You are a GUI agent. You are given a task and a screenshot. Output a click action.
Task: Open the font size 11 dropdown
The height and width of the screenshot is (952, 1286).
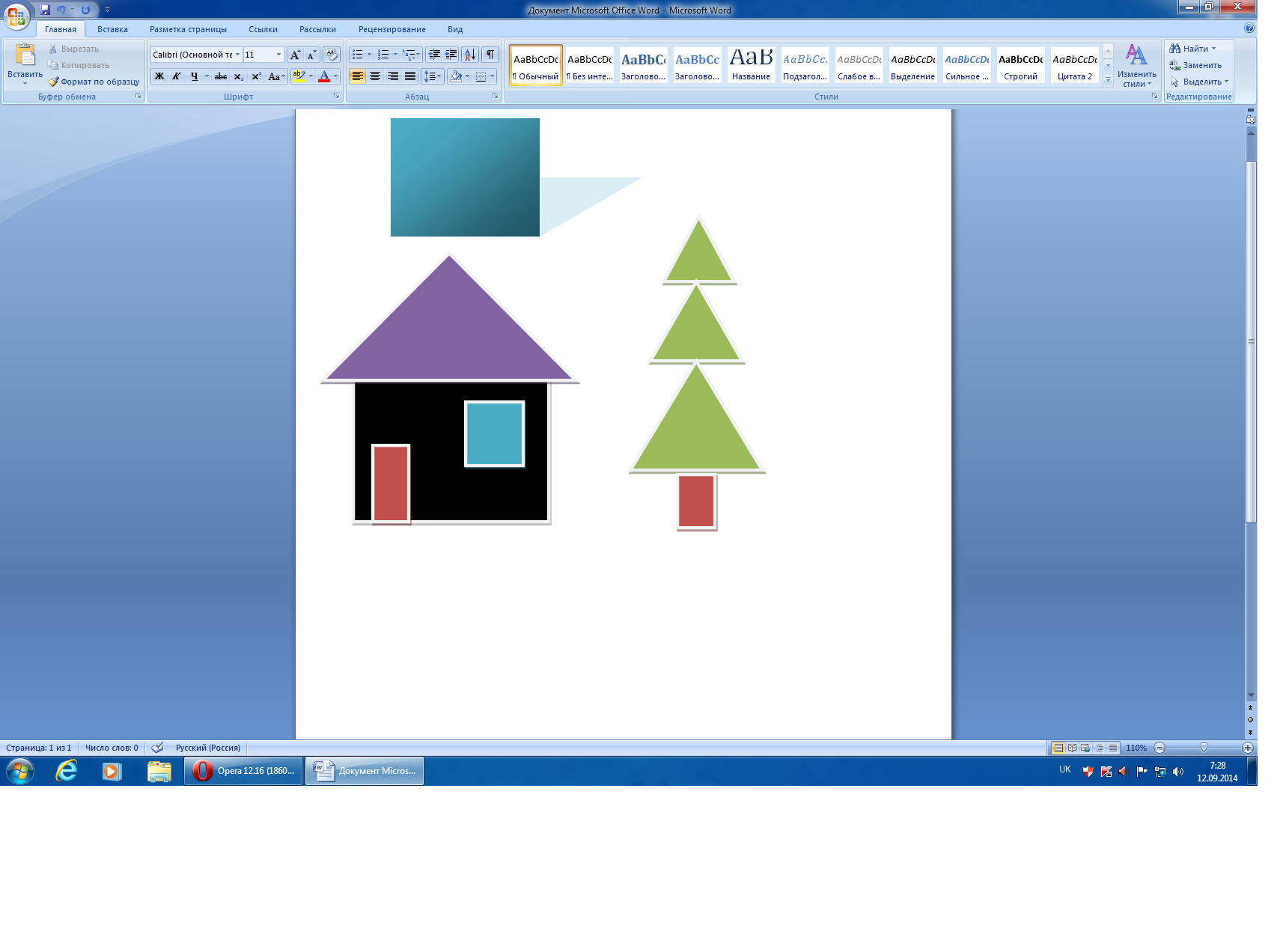278,55
